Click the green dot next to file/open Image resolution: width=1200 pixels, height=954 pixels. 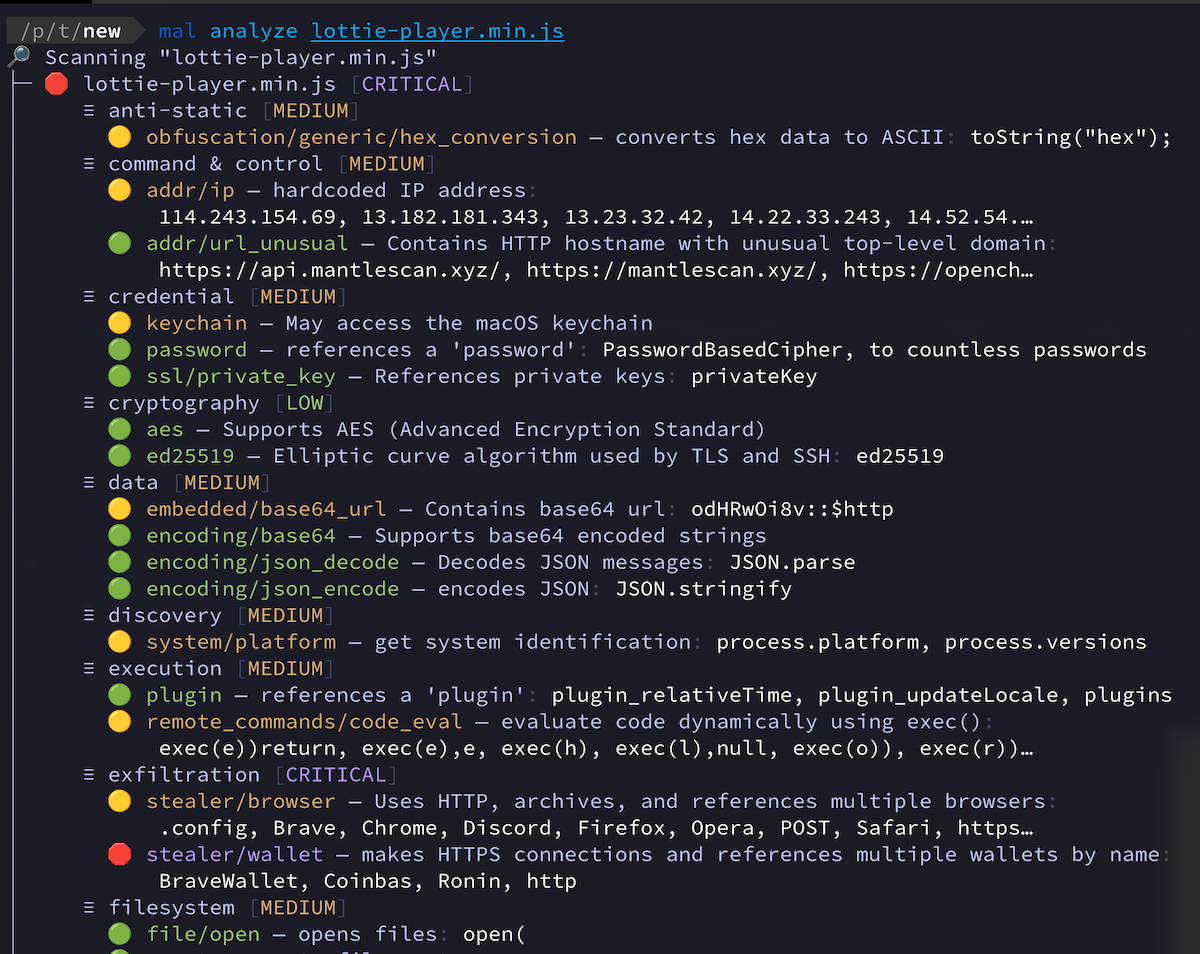pyautogui.click(x=119, y=934)
